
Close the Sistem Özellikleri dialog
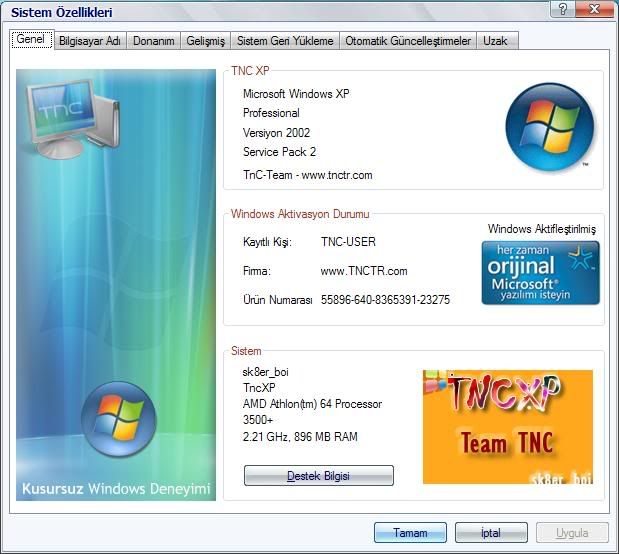tap(594, 9)
